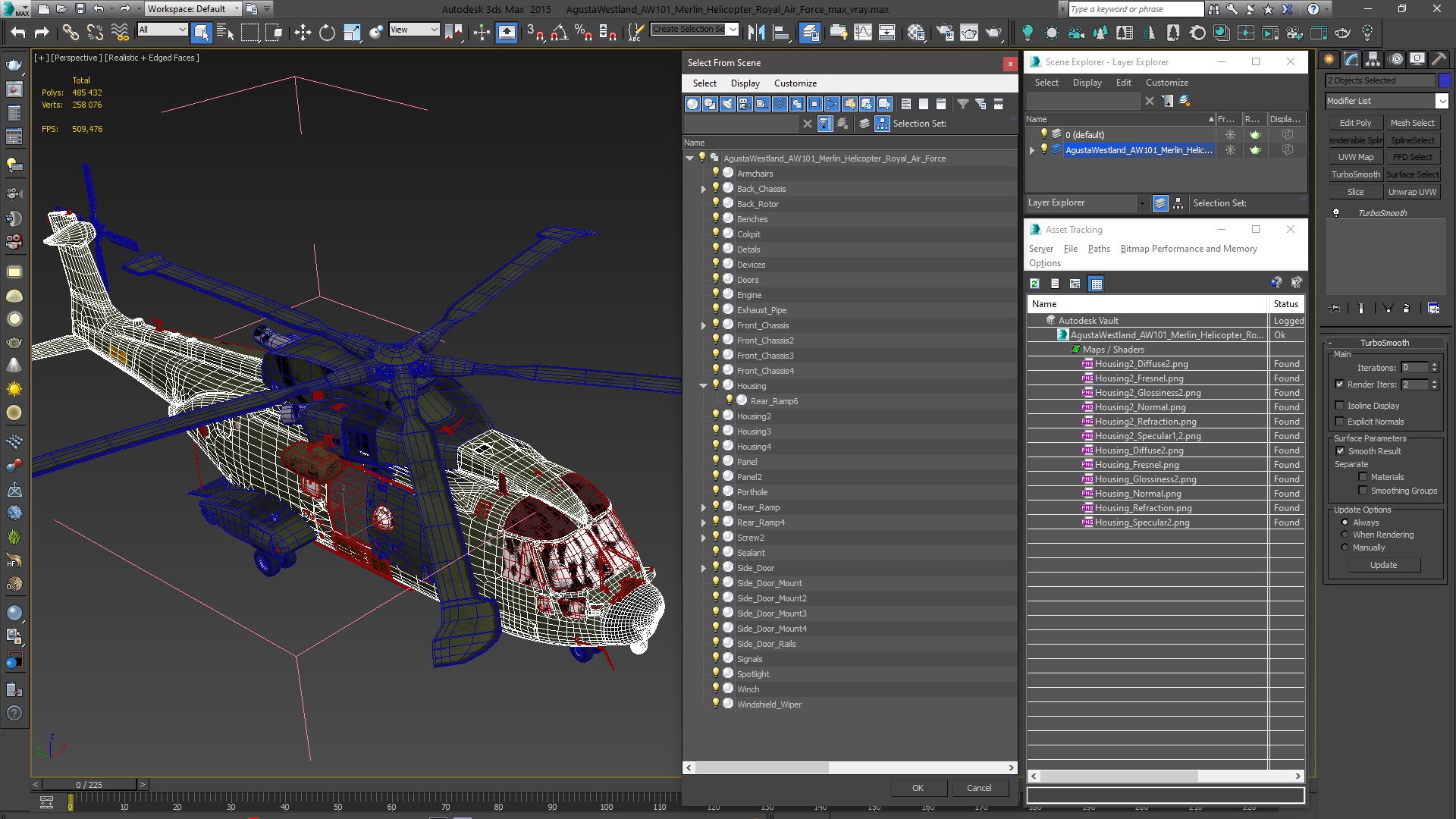
Task: Toggle the Smooth Result checkbox
Action: (x=1340, y=451)
